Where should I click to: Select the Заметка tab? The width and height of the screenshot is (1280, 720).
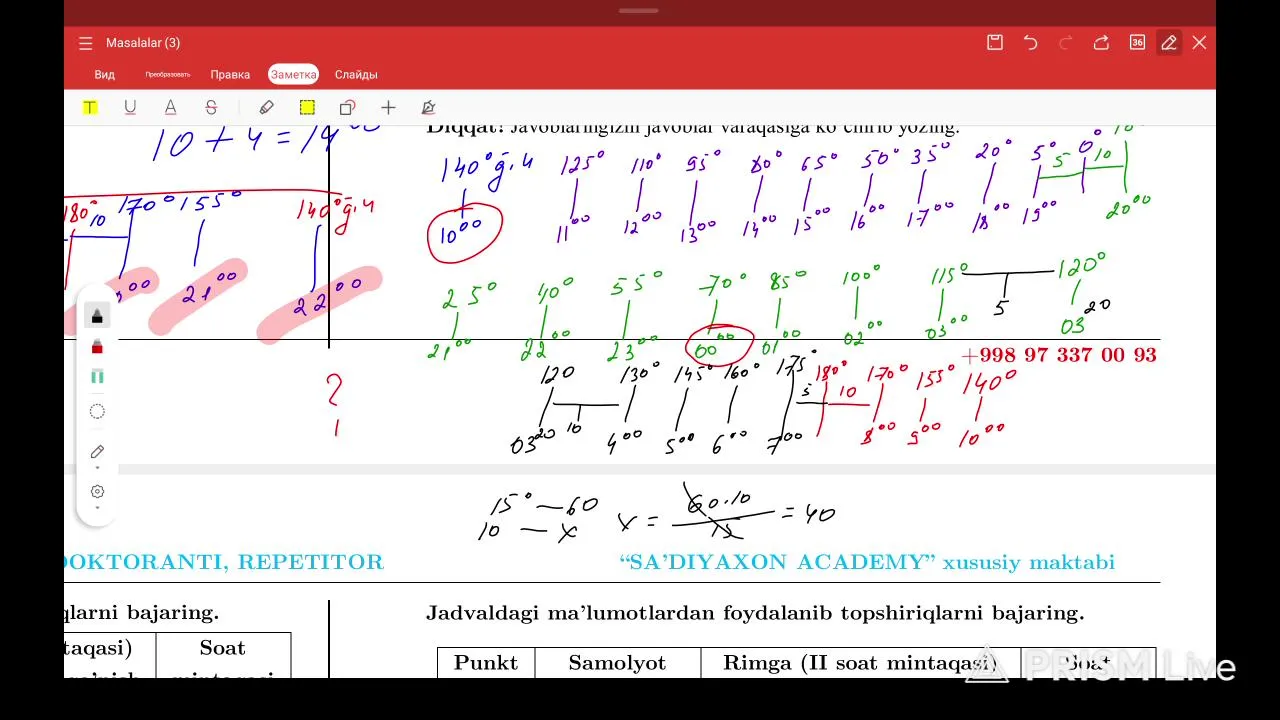point(293,74)
